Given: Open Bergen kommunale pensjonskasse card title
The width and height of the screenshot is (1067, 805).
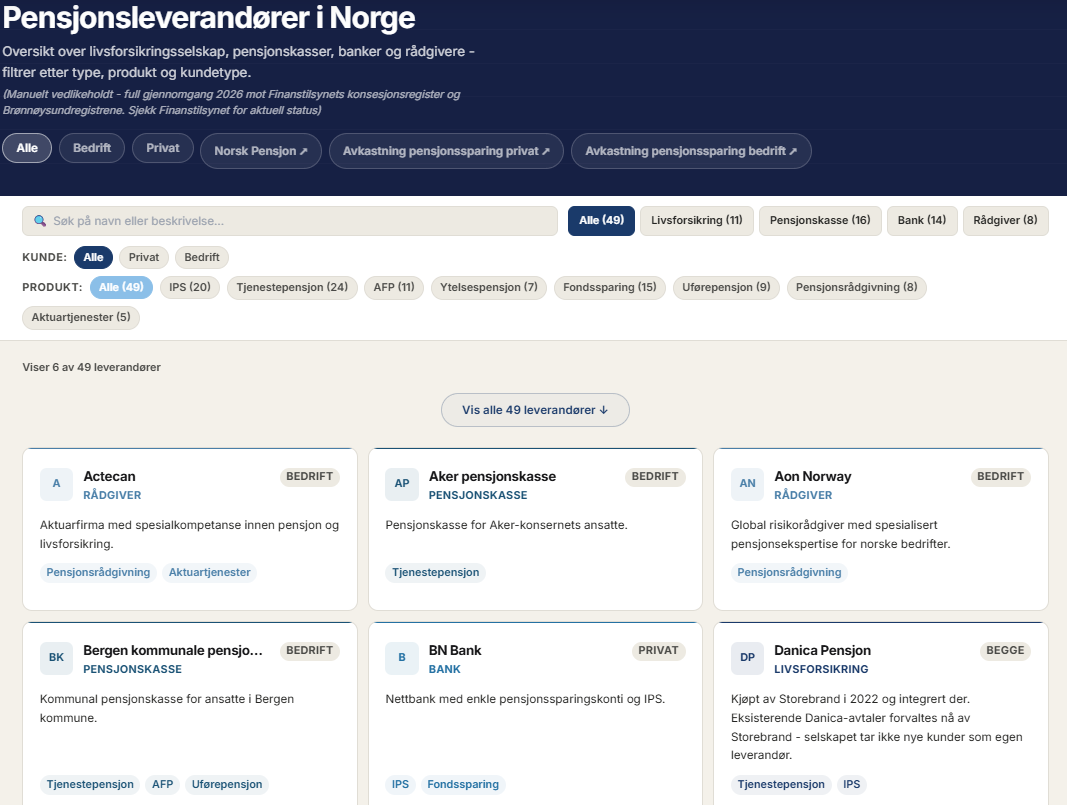Looking at the screenshot, I should coord(173,651).
